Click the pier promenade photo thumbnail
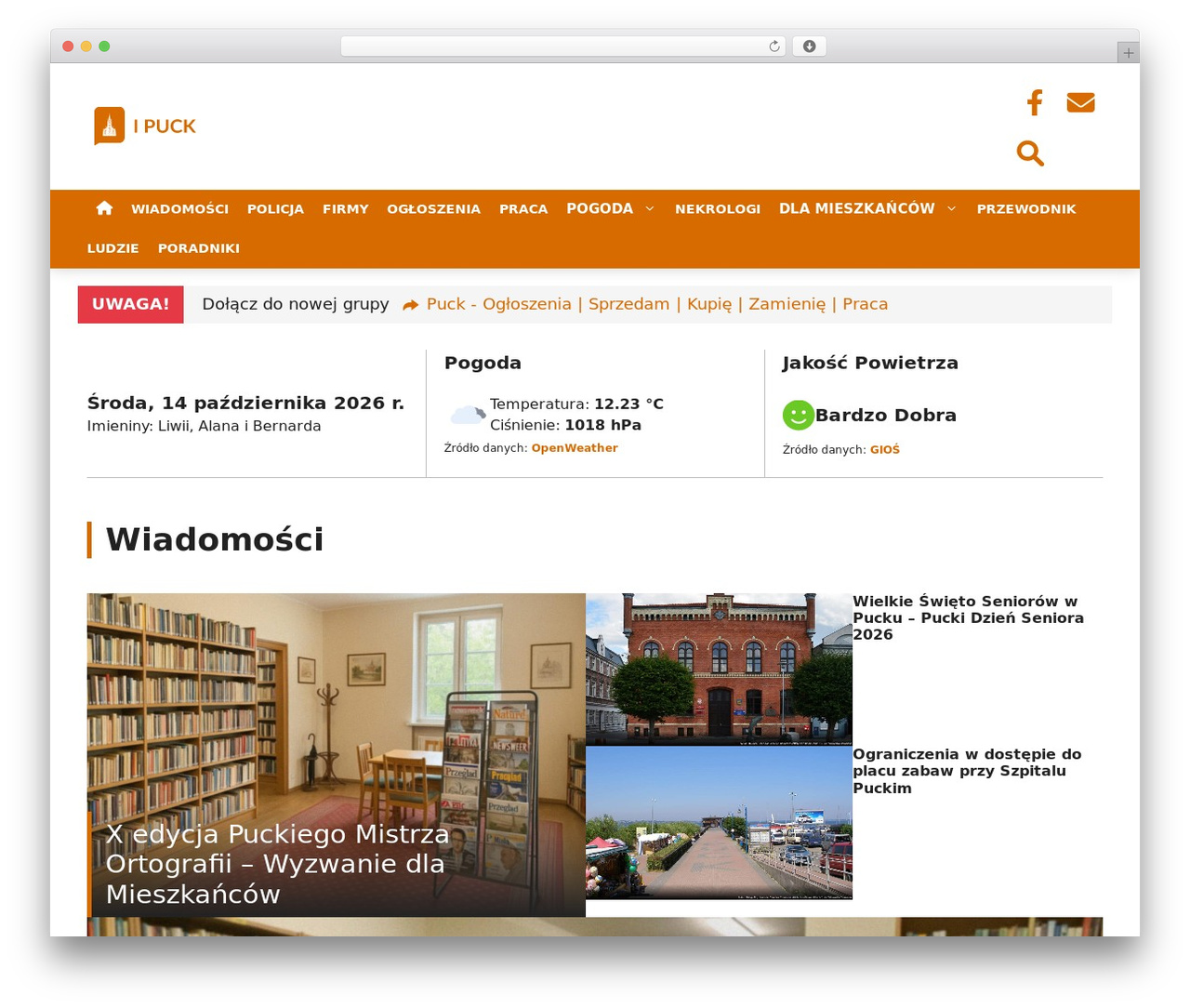 click(719, 823)
